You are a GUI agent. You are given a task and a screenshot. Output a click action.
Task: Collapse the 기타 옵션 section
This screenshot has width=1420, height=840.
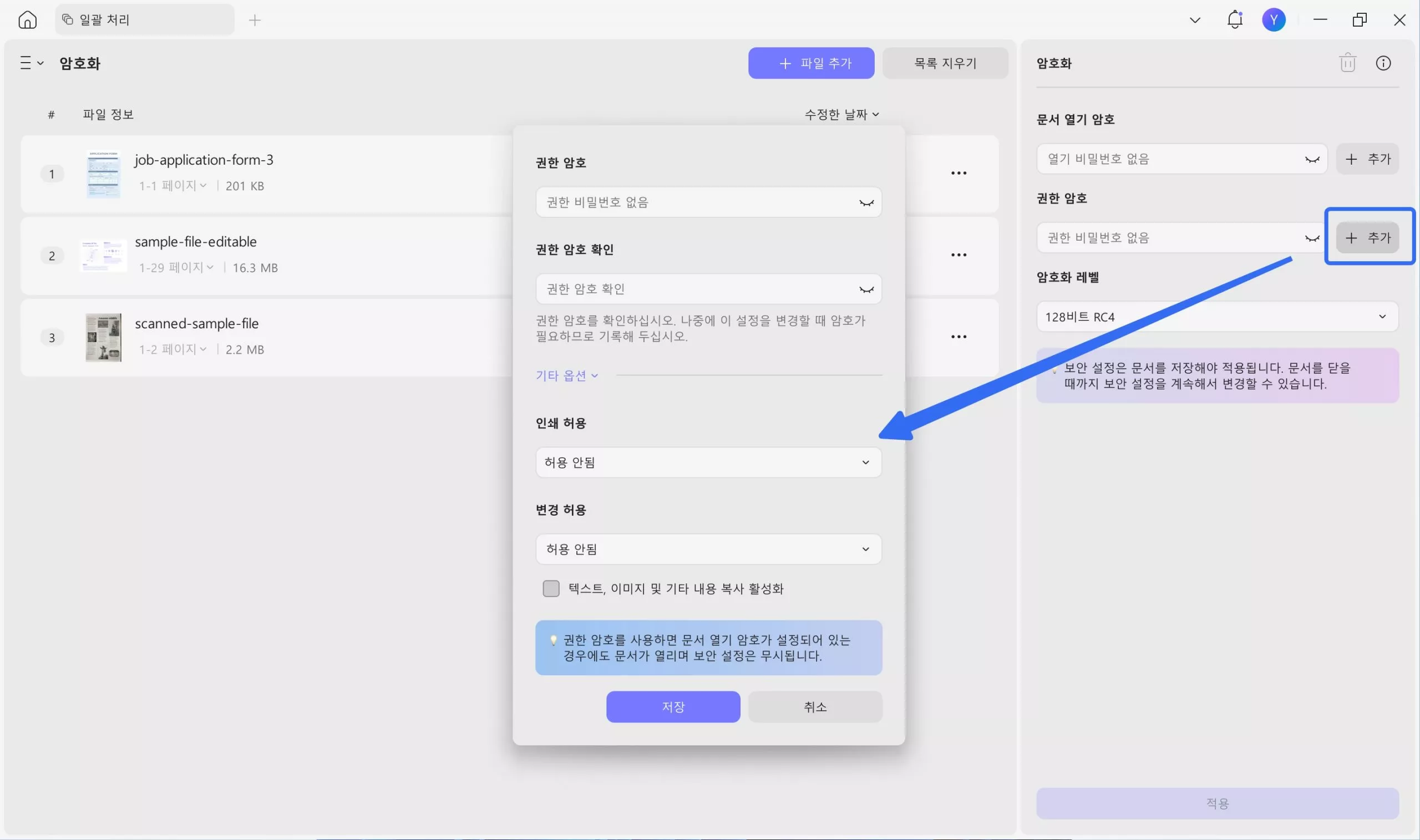[x=566, y=375]
